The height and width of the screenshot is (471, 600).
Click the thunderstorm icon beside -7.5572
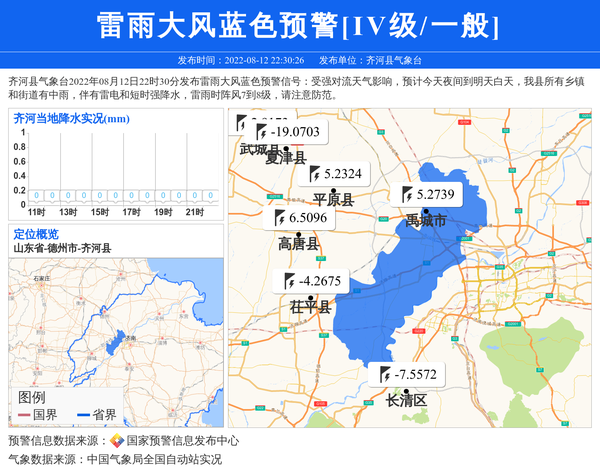pos(387,375)
